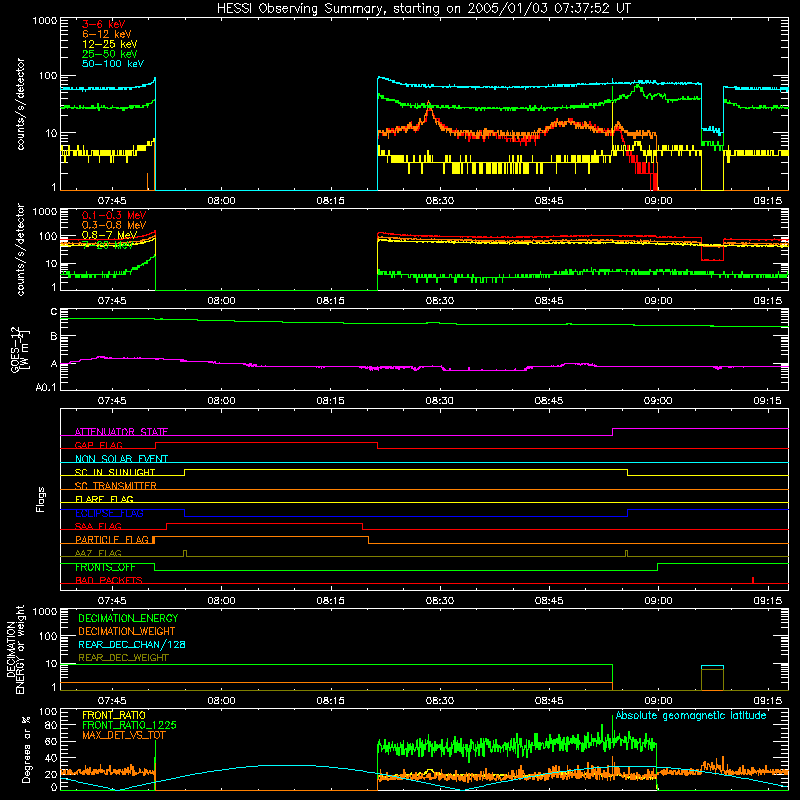Click the 'MAX_DET_VS_TOT' legend label

click(x=123, y=735)
